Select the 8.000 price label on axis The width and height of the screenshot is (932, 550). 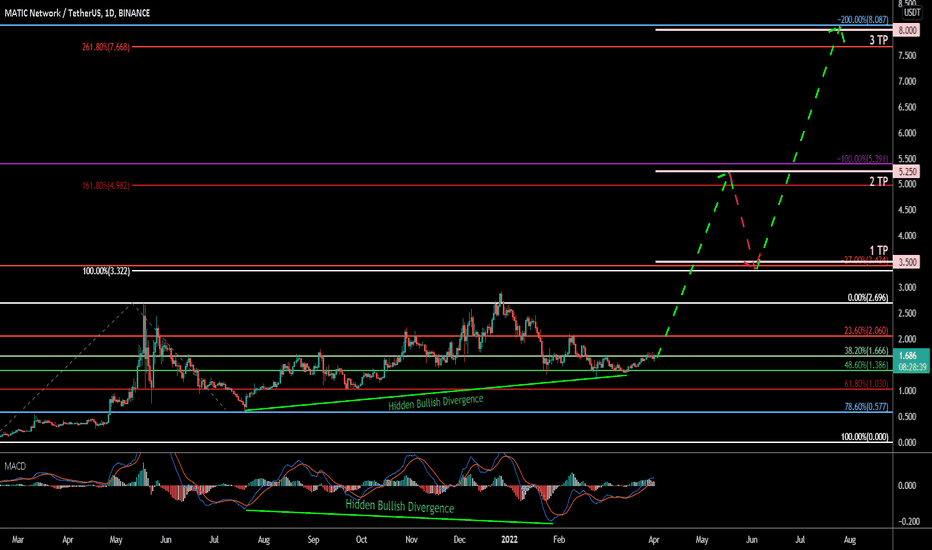[907, 30]
